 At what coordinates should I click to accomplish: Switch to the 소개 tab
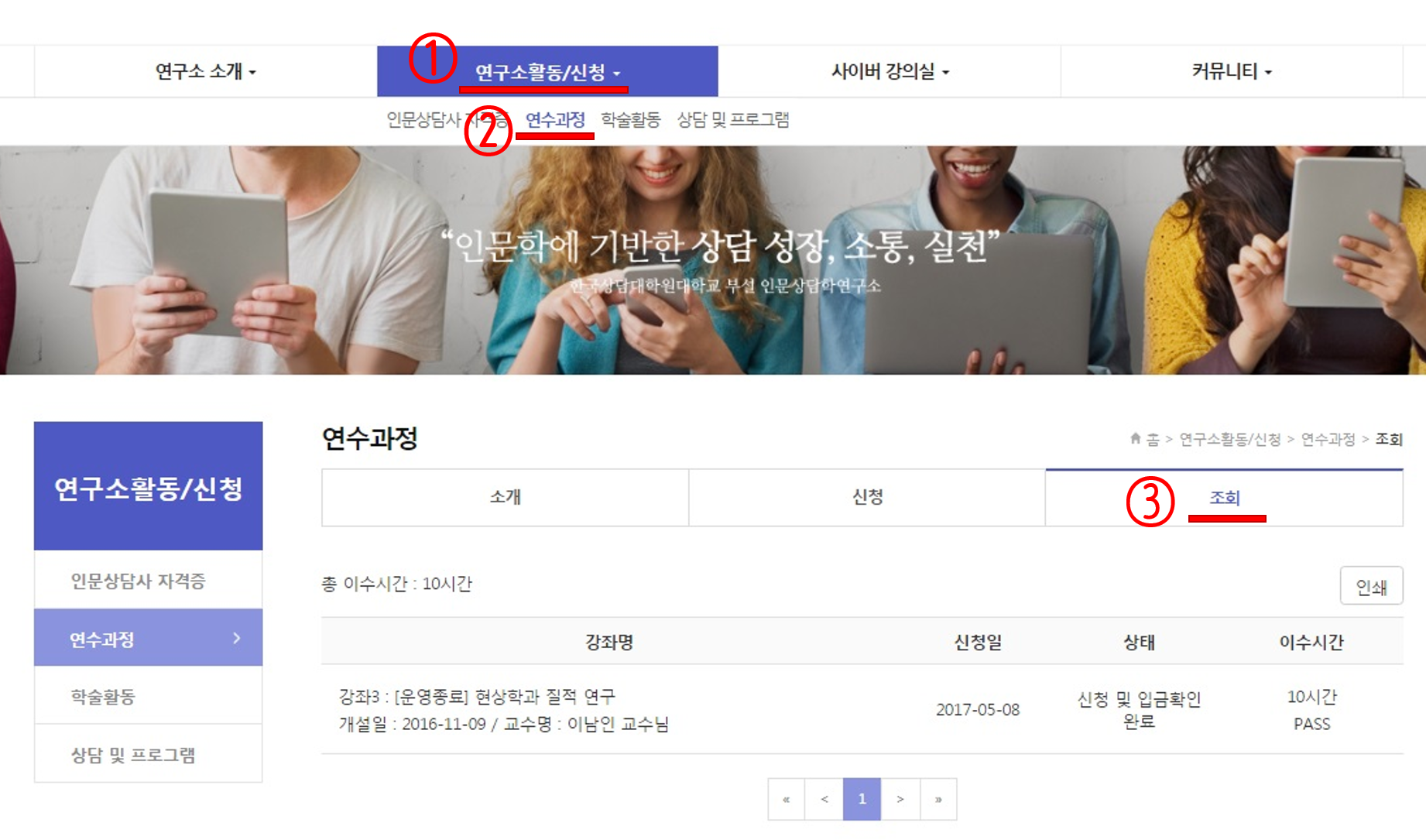point(505,497)
